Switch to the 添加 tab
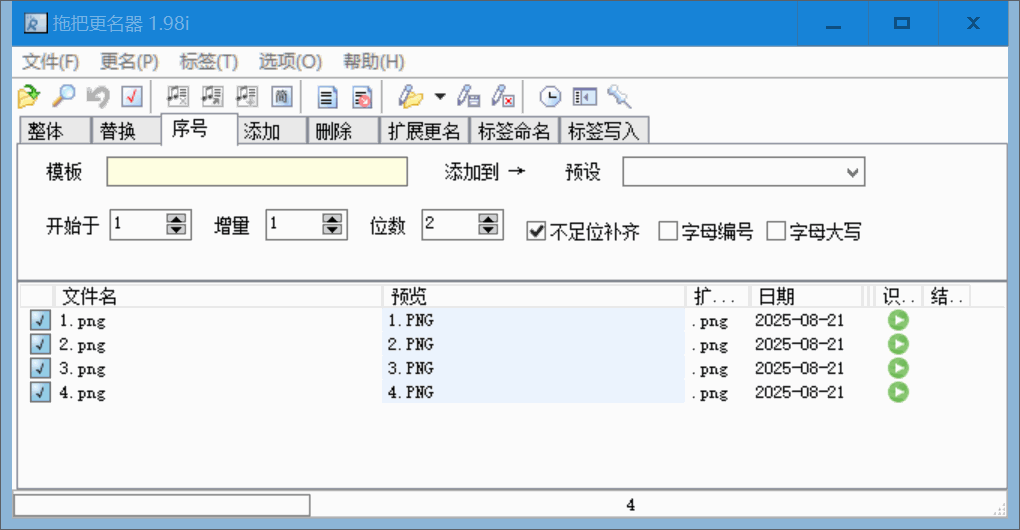 271,131
